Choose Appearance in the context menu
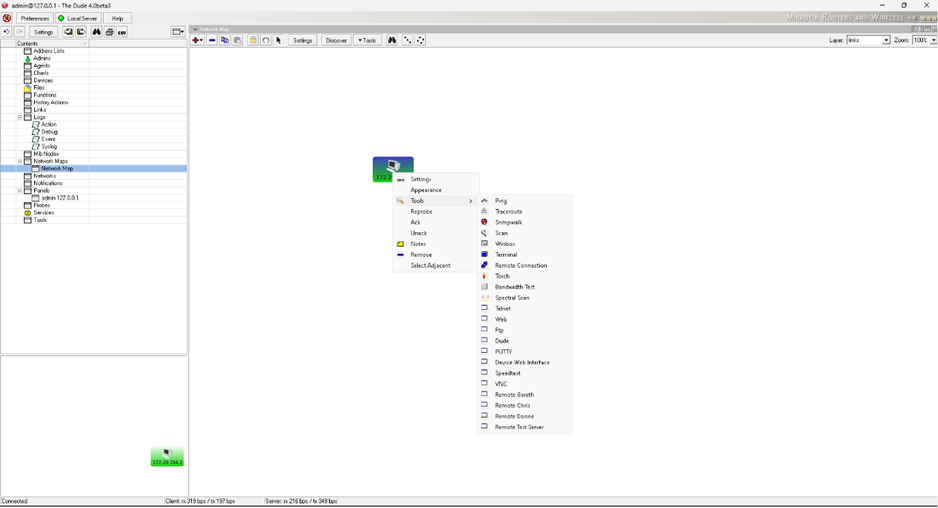 437,190
